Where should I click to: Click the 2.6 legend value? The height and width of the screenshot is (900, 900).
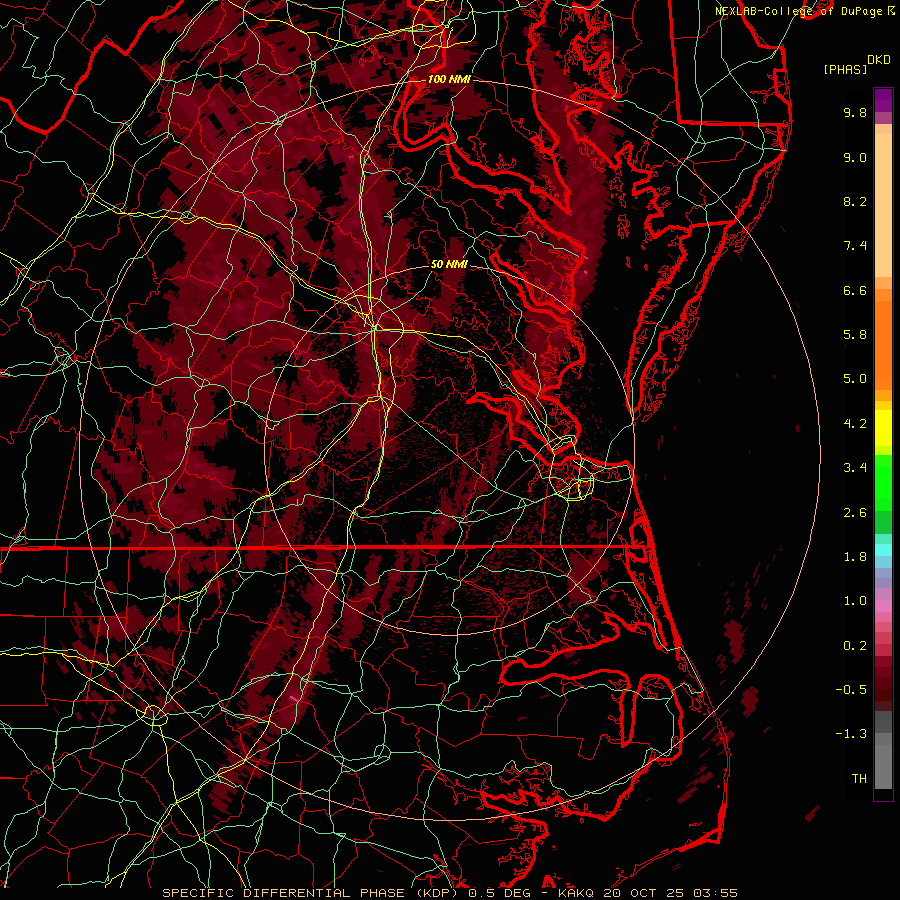tap(855, 513)
